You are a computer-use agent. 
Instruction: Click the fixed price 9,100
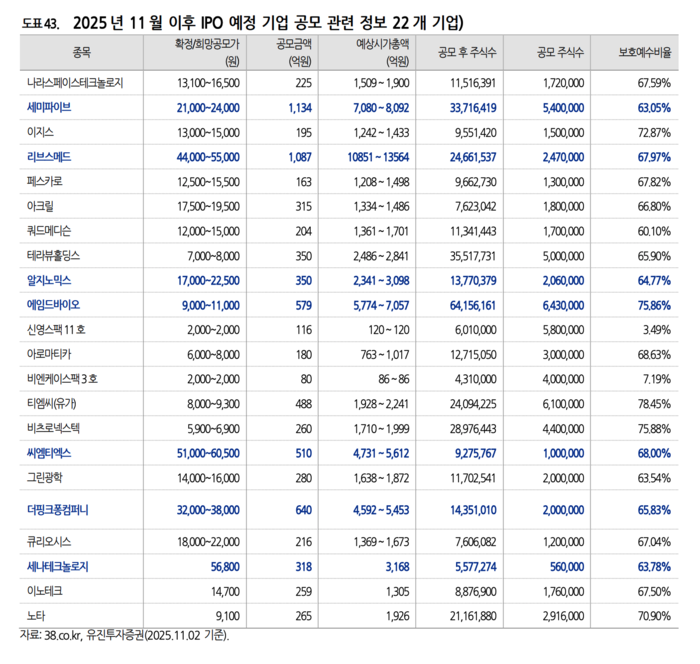coord(228,616)
